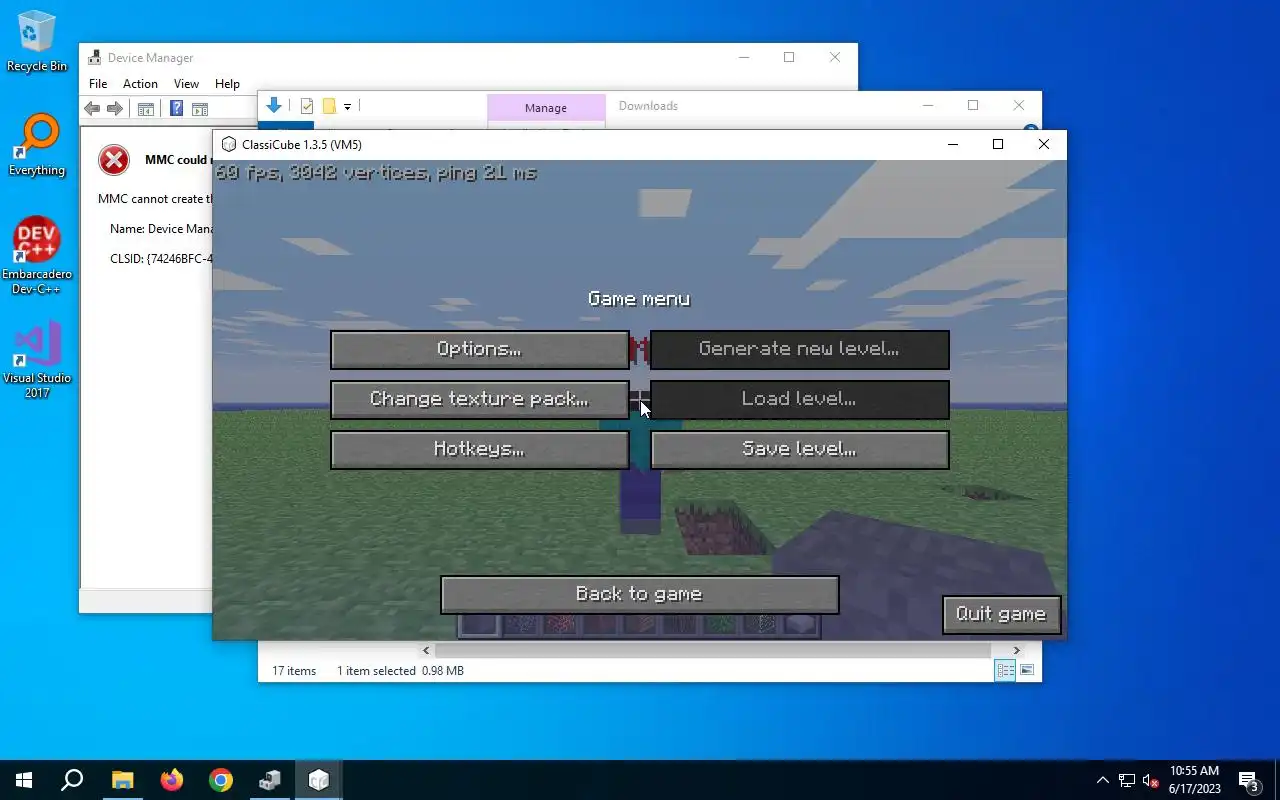This screenshot has width=1280, height=800.
Task: Select Everything search desktop shortcut
Action: (x=37, y=146)
